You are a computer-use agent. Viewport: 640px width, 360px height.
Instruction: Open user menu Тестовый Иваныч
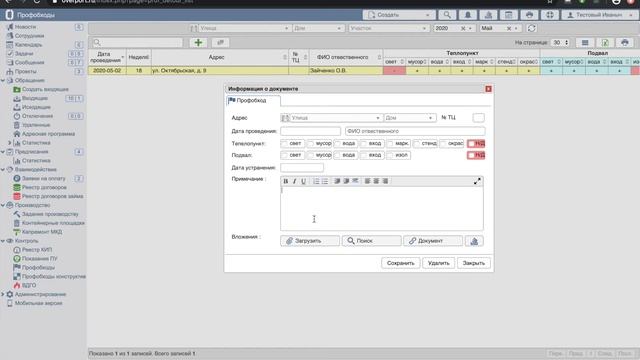pyautogui.click(x=599, y=15)
